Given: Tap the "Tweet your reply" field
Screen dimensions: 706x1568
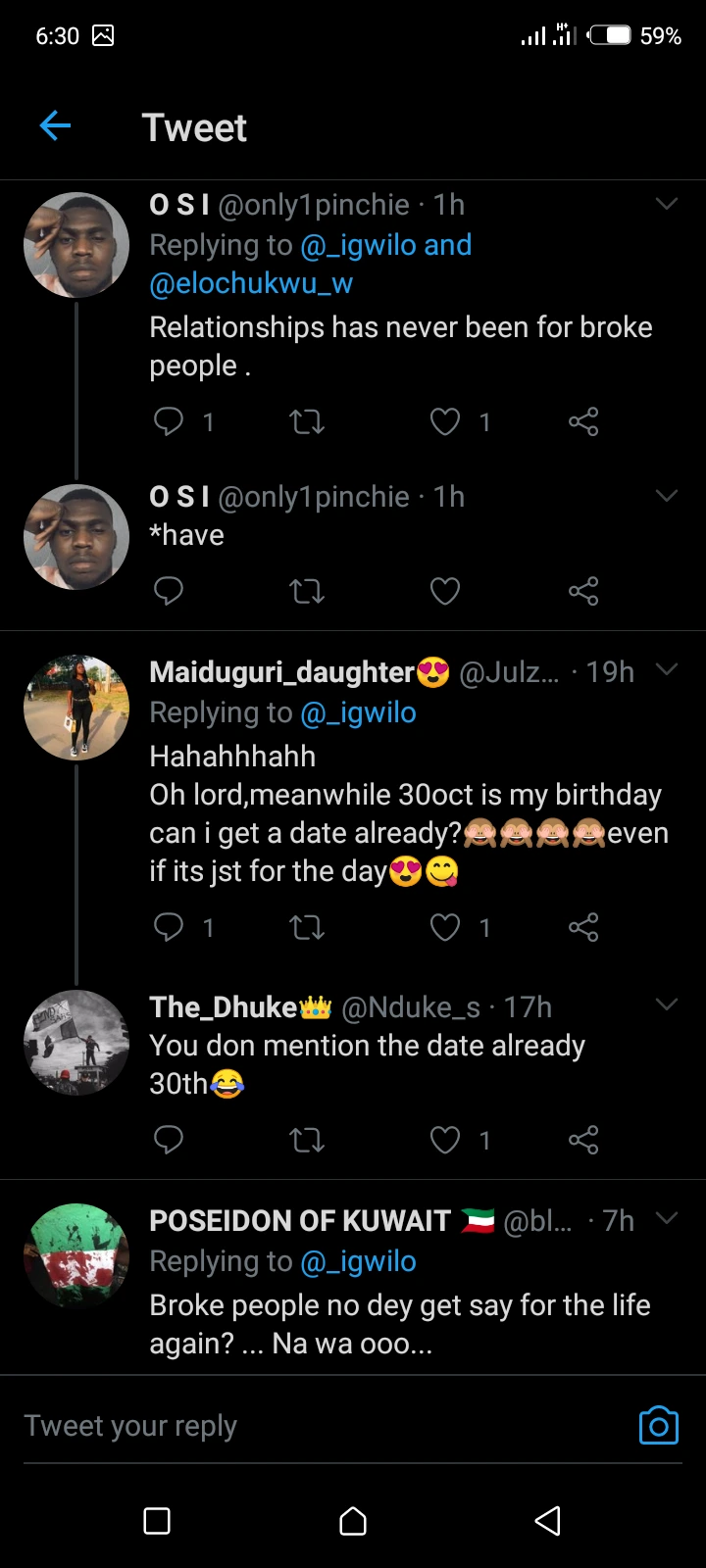Looking at the screenshot, I should pos(294,1426).
